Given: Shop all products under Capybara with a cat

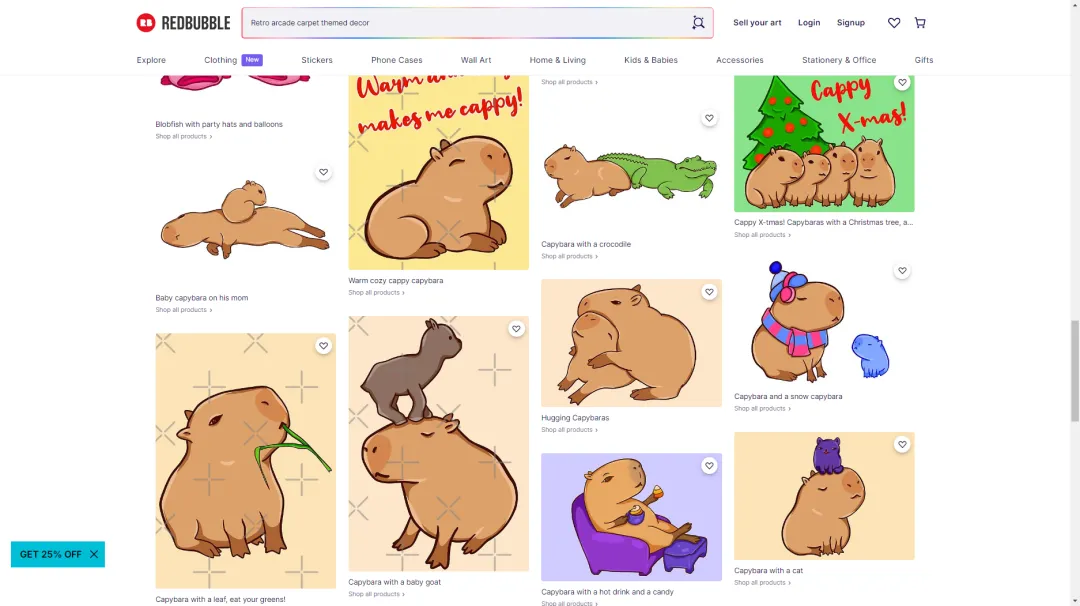Looking at the screenshot, I should [x=762, y=583].
